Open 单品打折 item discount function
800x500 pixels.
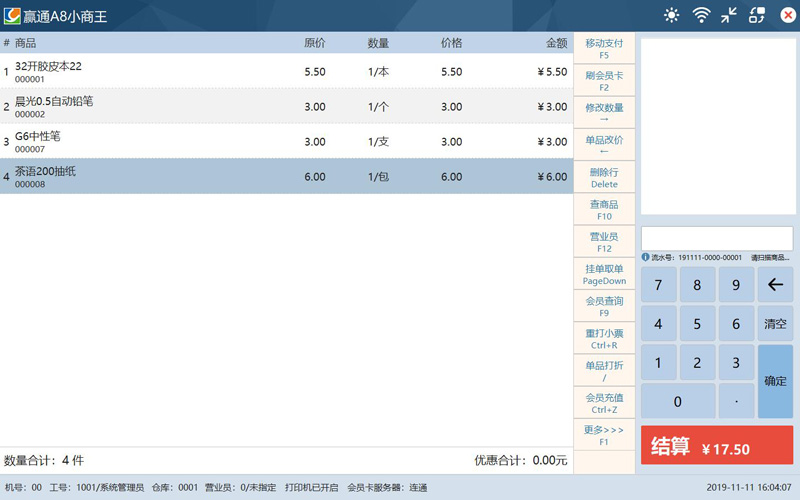pyautogui.click(x=604, y=371)
